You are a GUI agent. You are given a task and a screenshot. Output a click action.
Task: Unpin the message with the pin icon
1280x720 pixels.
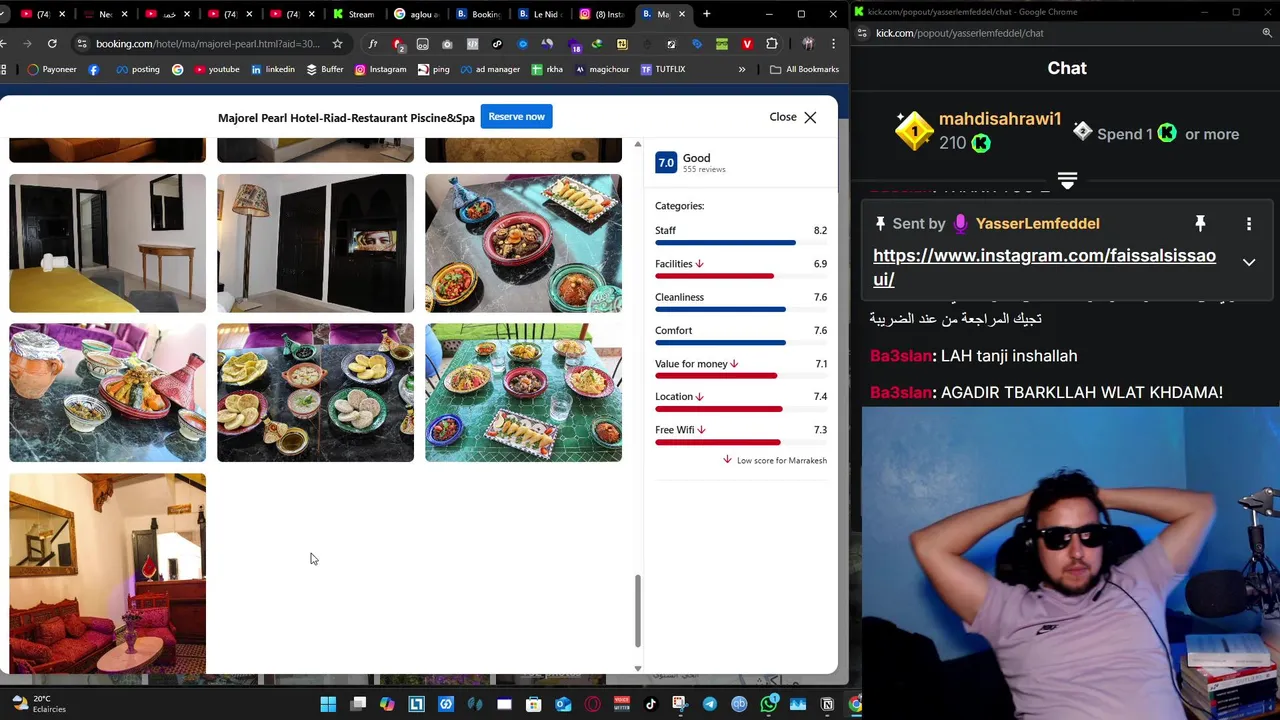(x=1200, y=224)
